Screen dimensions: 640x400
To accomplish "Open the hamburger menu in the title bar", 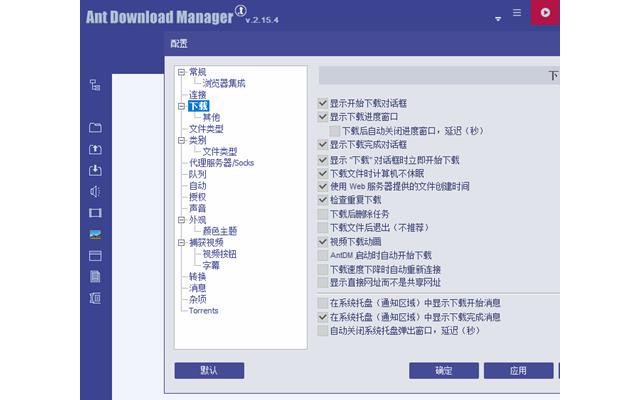I will coord(517,13).
